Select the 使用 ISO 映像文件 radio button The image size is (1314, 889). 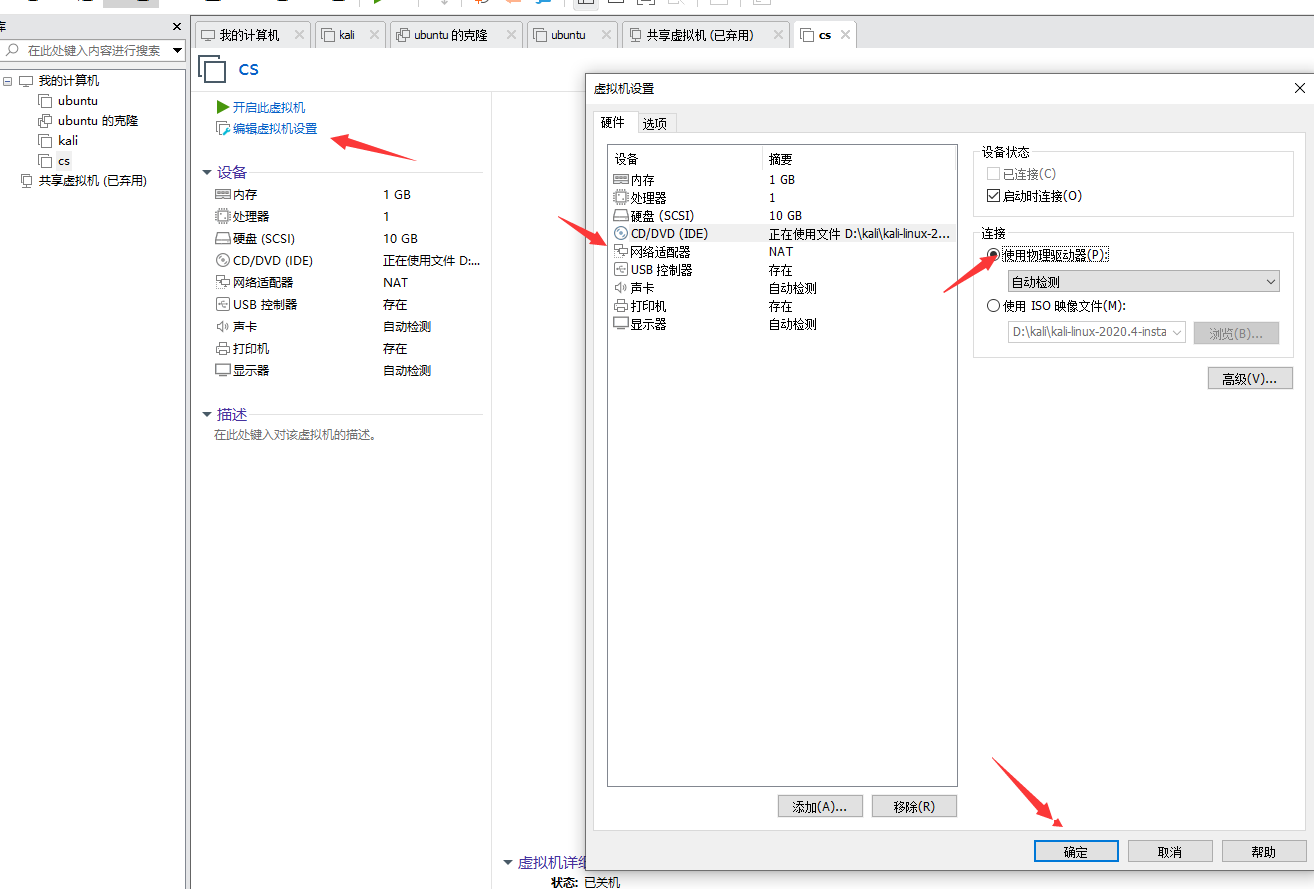pos(993,306)
